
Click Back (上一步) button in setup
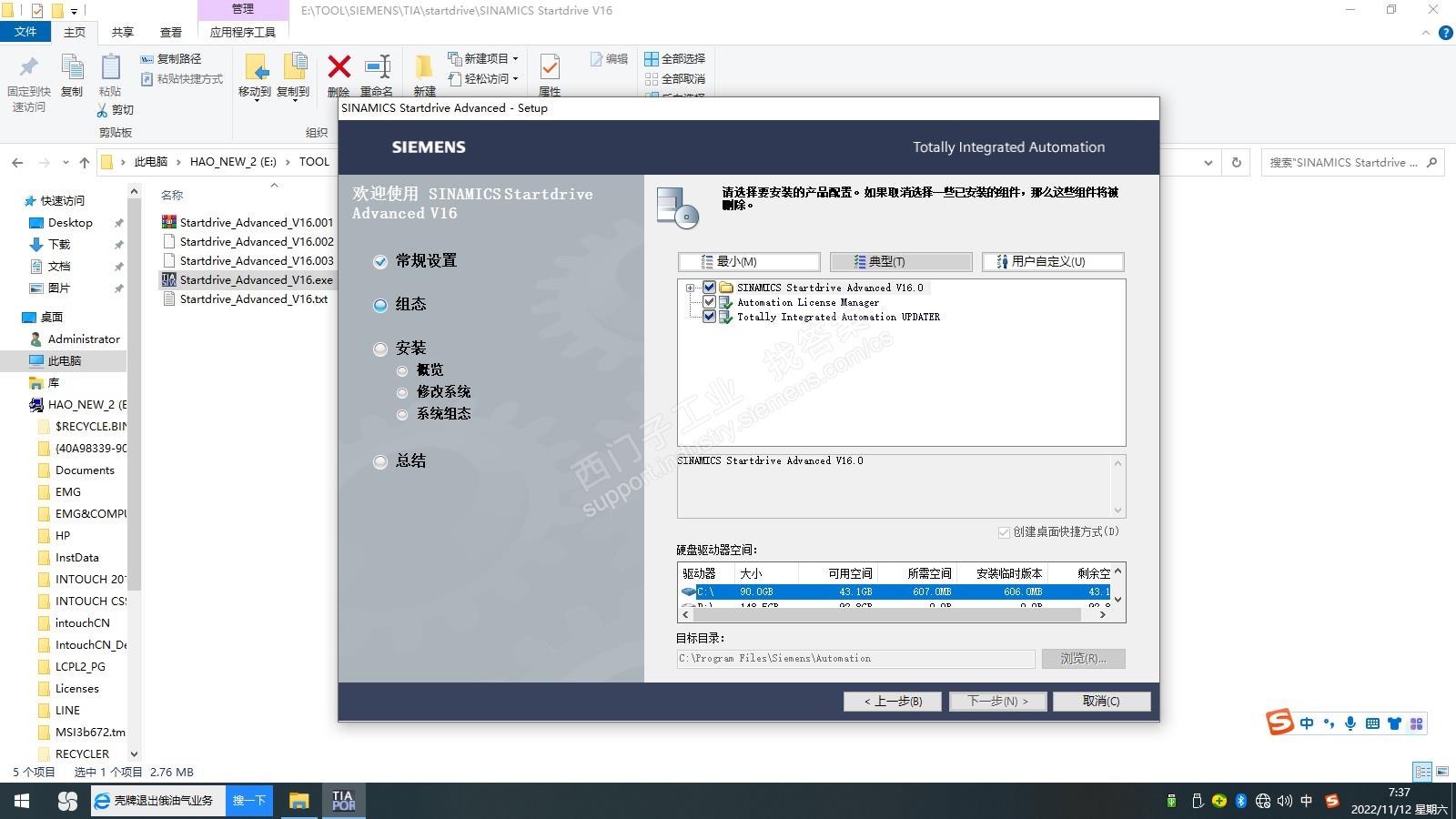[893, 702]
